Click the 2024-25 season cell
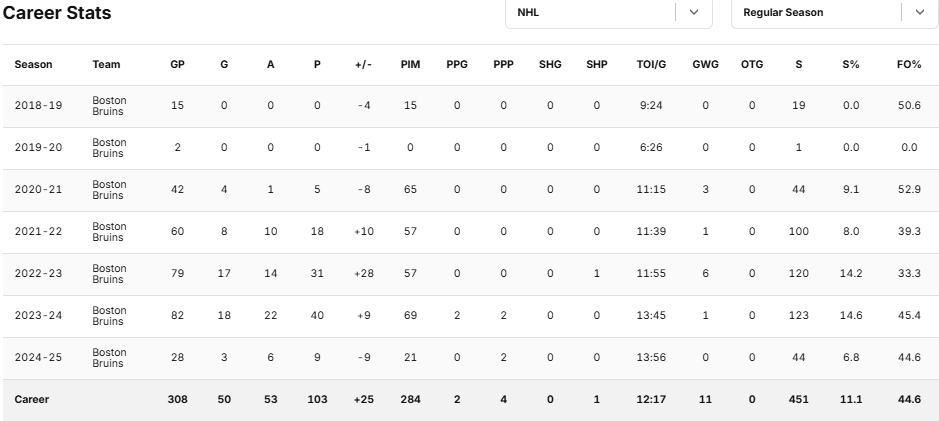Image resolution: width=939 pixels, height=421 pixels. (x=38, y=358)
